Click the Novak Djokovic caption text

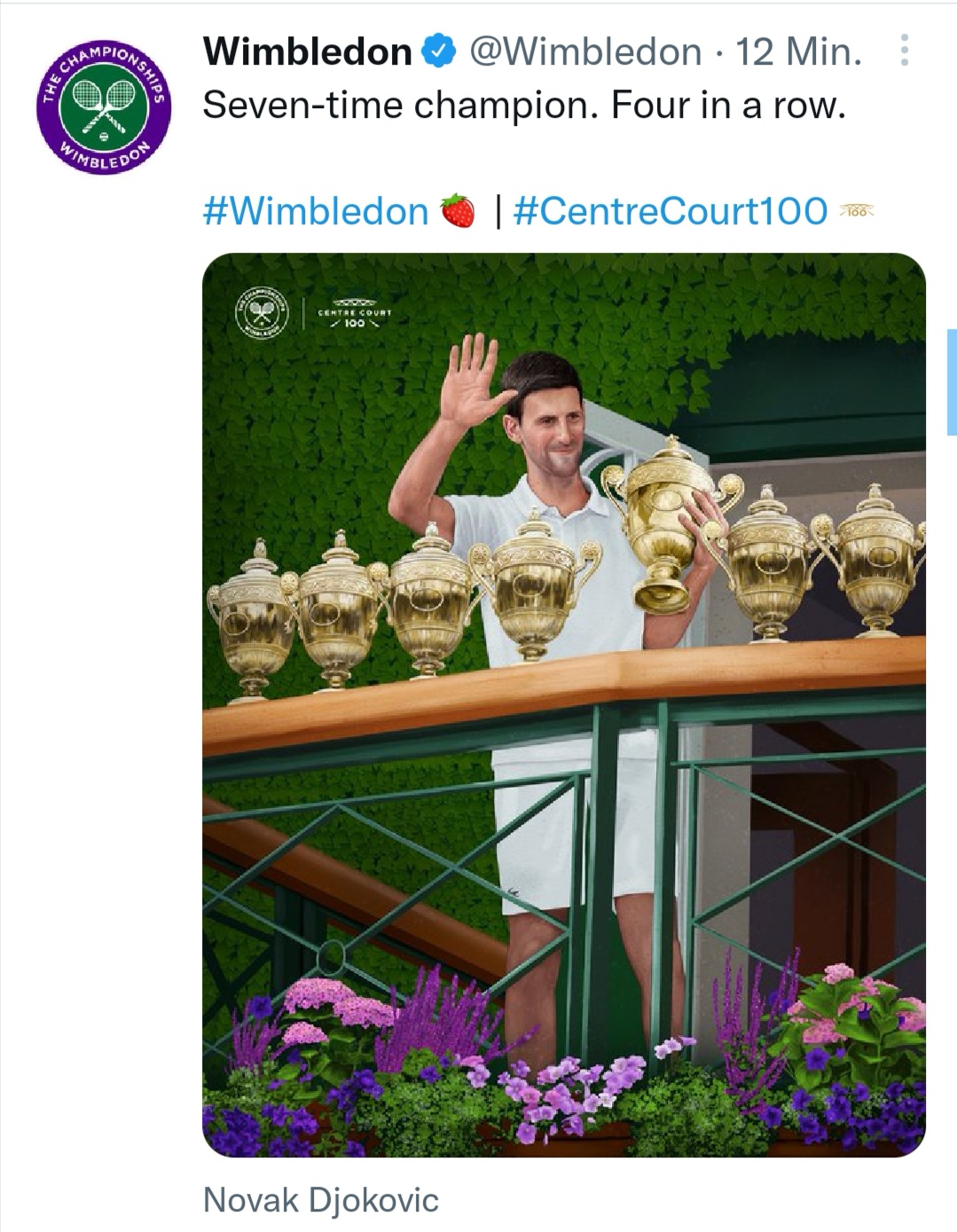coord(321,1200)
